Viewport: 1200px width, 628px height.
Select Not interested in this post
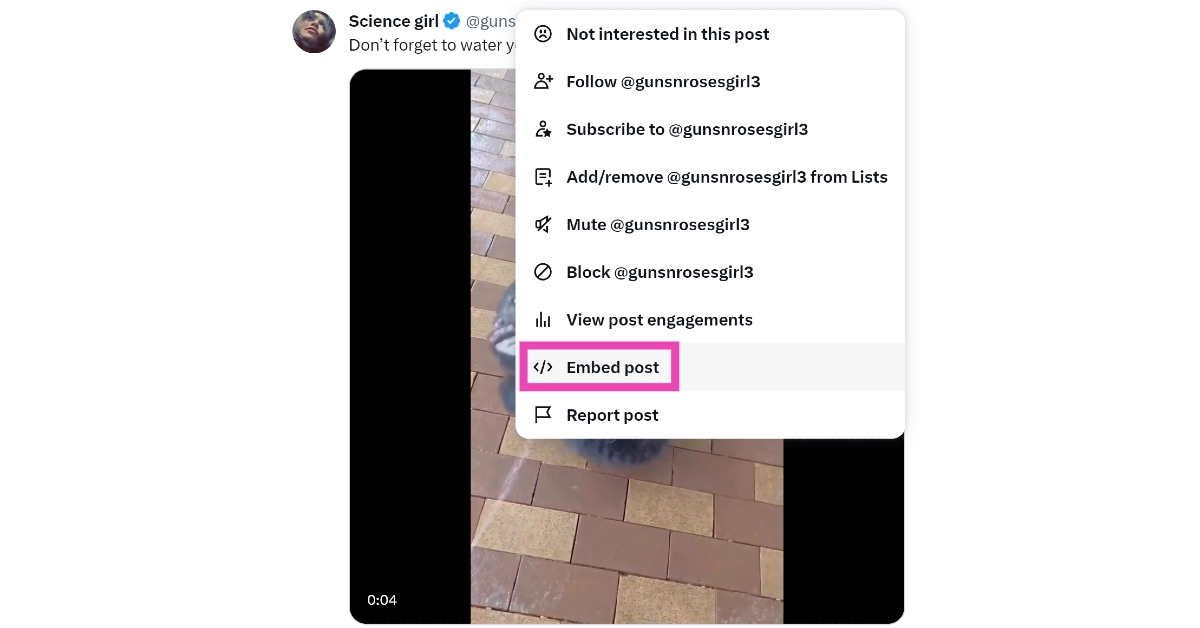pos(667,34)
